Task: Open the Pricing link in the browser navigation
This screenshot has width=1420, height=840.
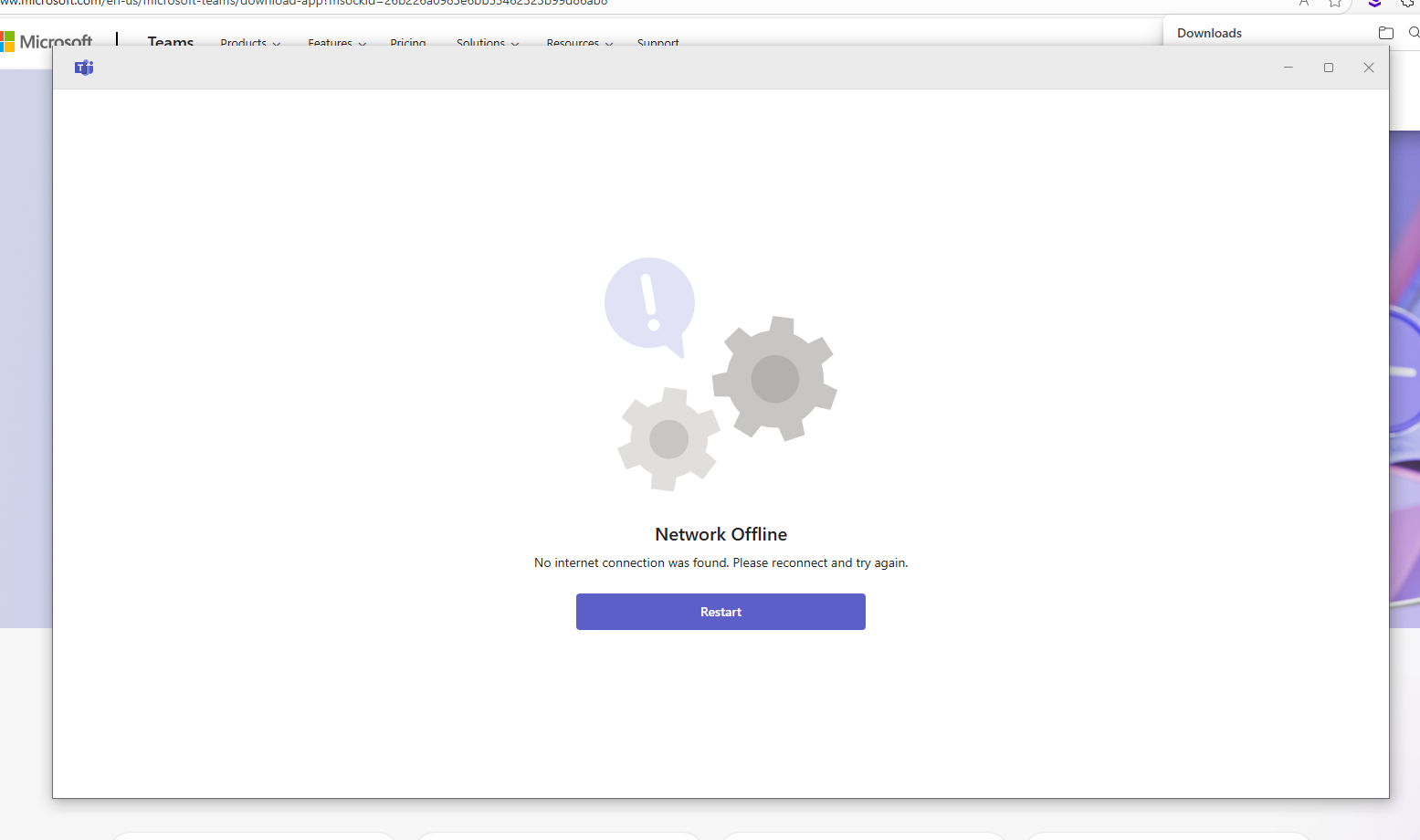Action: (x=408, y=43)
